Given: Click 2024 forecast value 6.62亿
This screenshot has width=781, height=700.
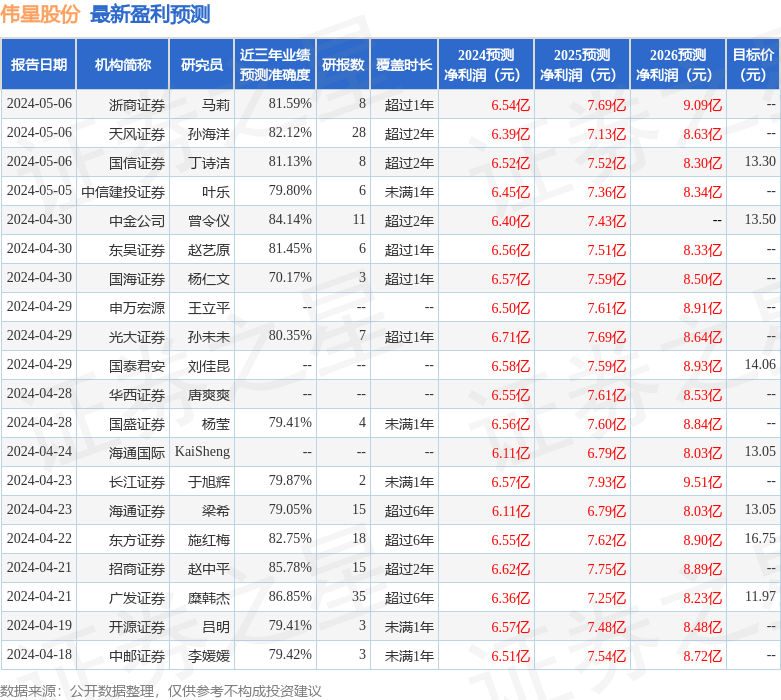Looking at the screenshot, I should [x=511, y=569].
